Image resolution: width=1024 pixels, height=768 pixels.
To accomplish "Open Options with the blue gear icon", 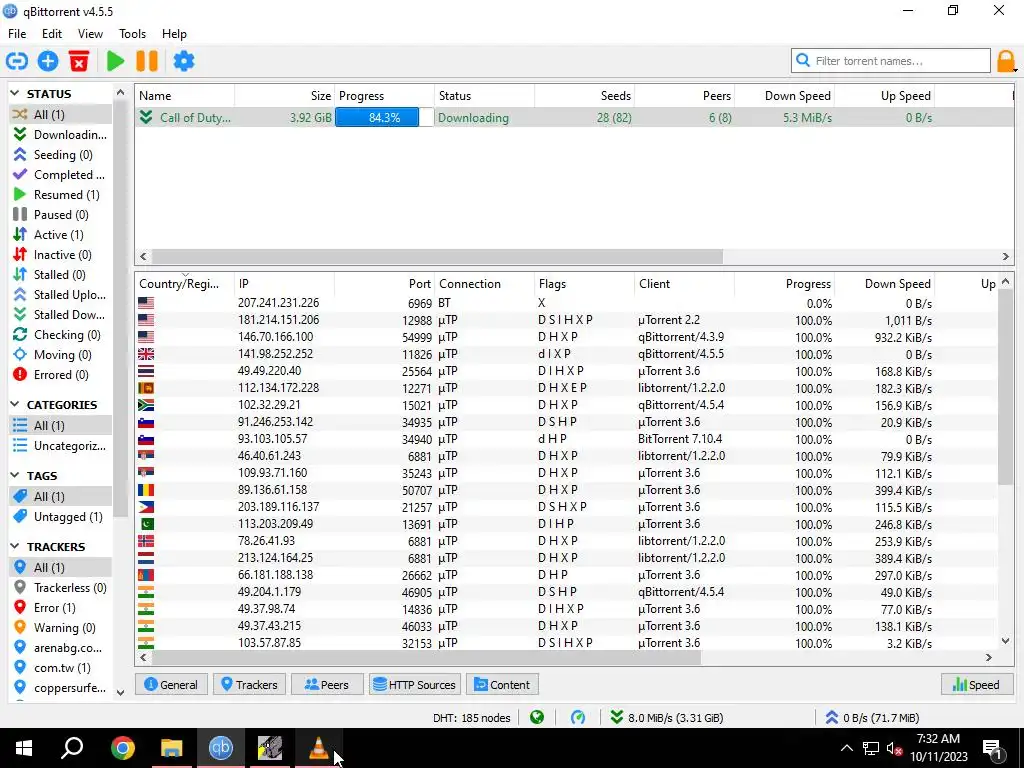I will 184,61.
